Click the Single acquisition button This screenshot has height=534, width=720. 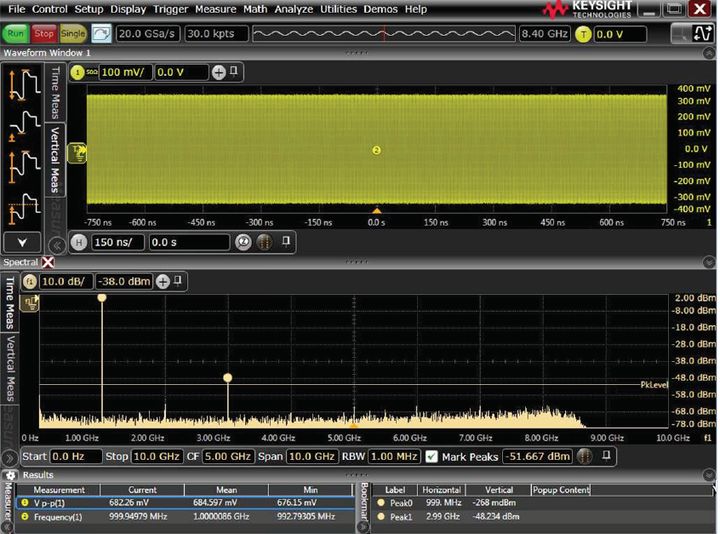[x=73, y=33]
